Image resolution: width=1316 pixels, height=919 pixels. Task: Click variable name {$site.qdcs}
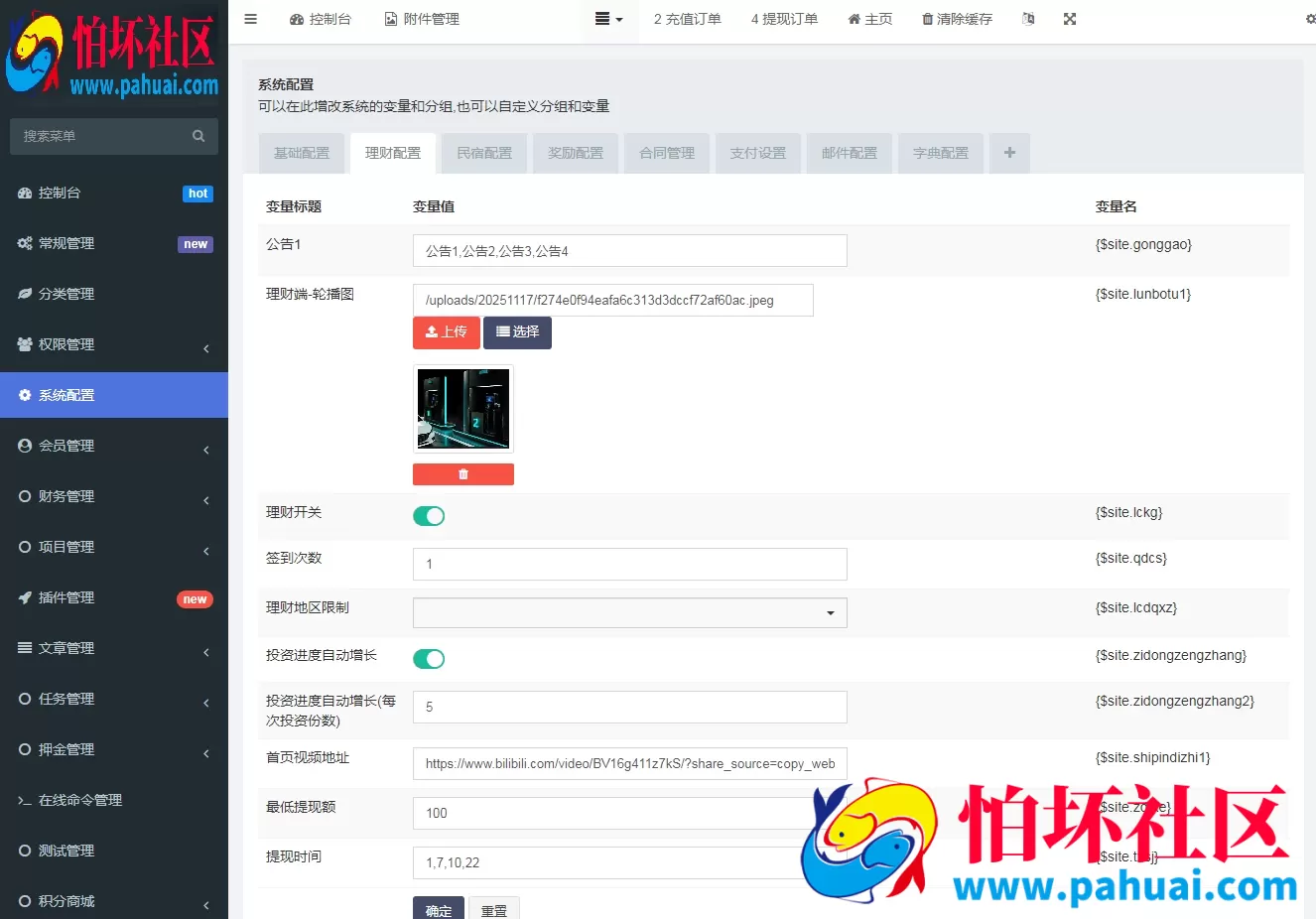(x=1131, y=558)
